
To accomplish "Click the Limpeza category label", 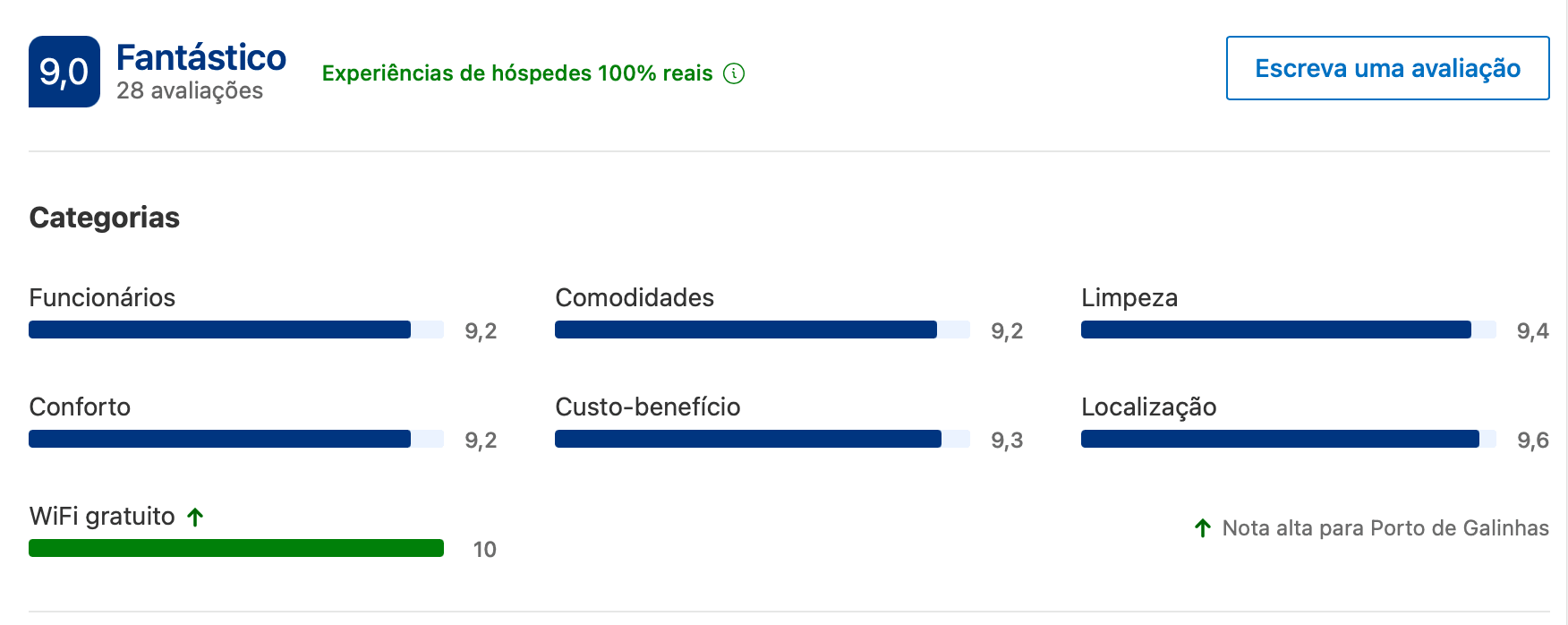I will (x=1129, y=298).
